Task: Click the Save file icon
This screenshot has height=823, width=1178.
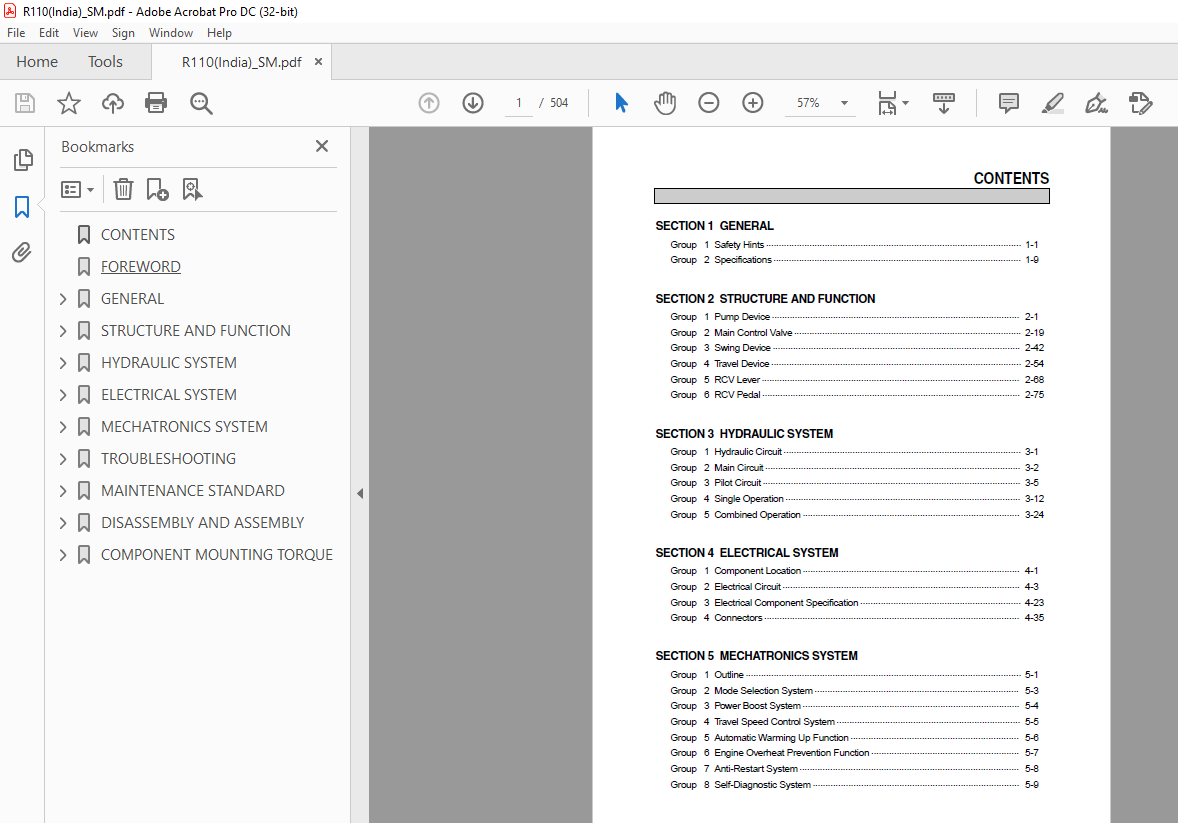Action: tap(25, 103)
